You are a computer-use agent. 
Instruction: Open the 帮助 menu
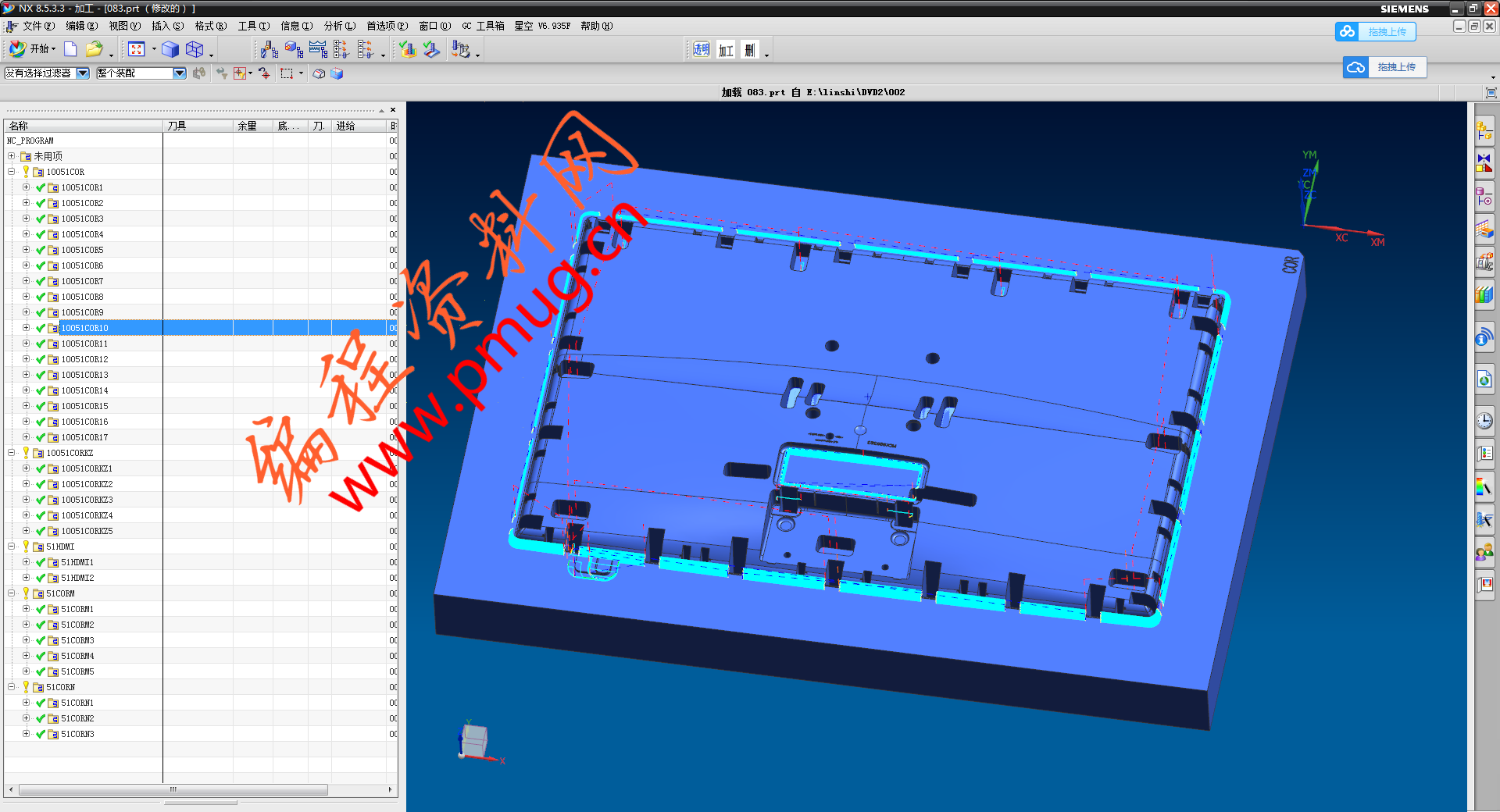(x=596, y=26)
